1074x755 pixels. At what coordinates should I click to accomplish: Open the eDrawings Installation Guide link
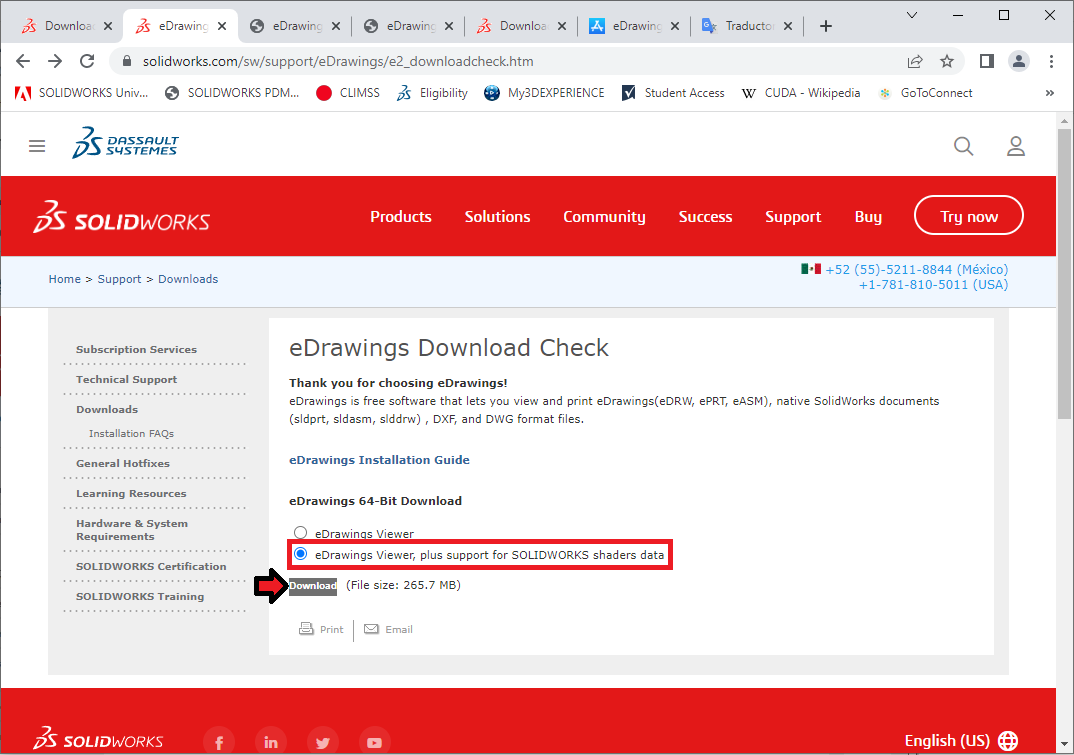pos(379,460)
